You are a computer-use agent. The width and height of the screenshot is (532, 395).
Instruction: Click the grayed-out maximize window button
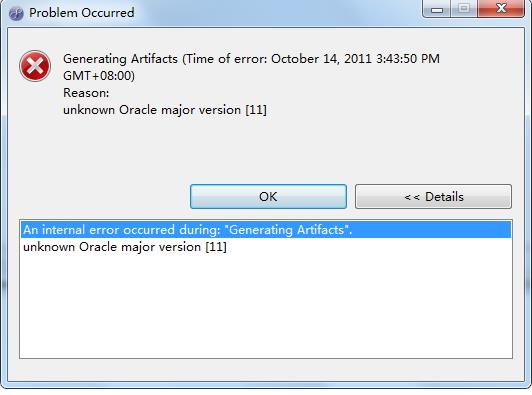pos(464,8)
